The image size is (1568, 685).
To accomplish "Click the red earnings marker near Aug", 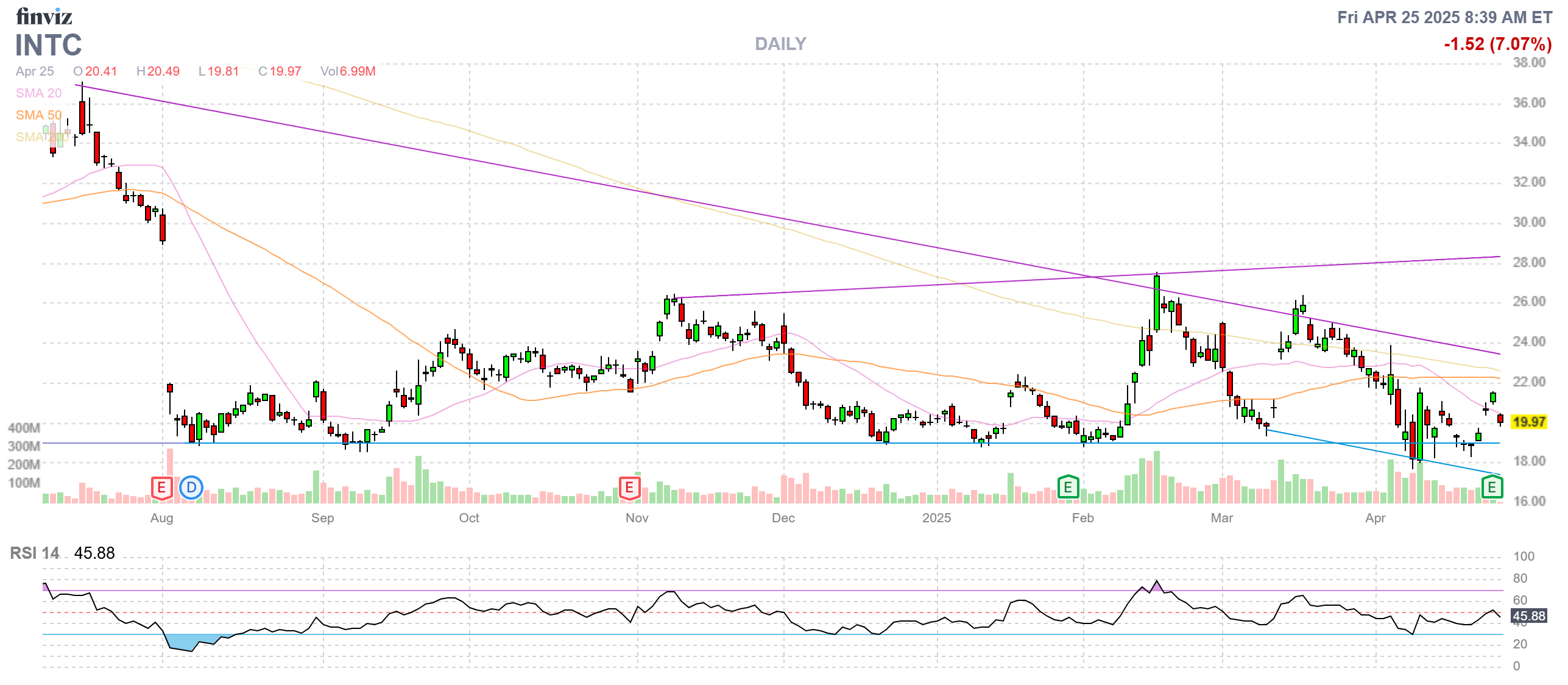I will click(161, 488).
